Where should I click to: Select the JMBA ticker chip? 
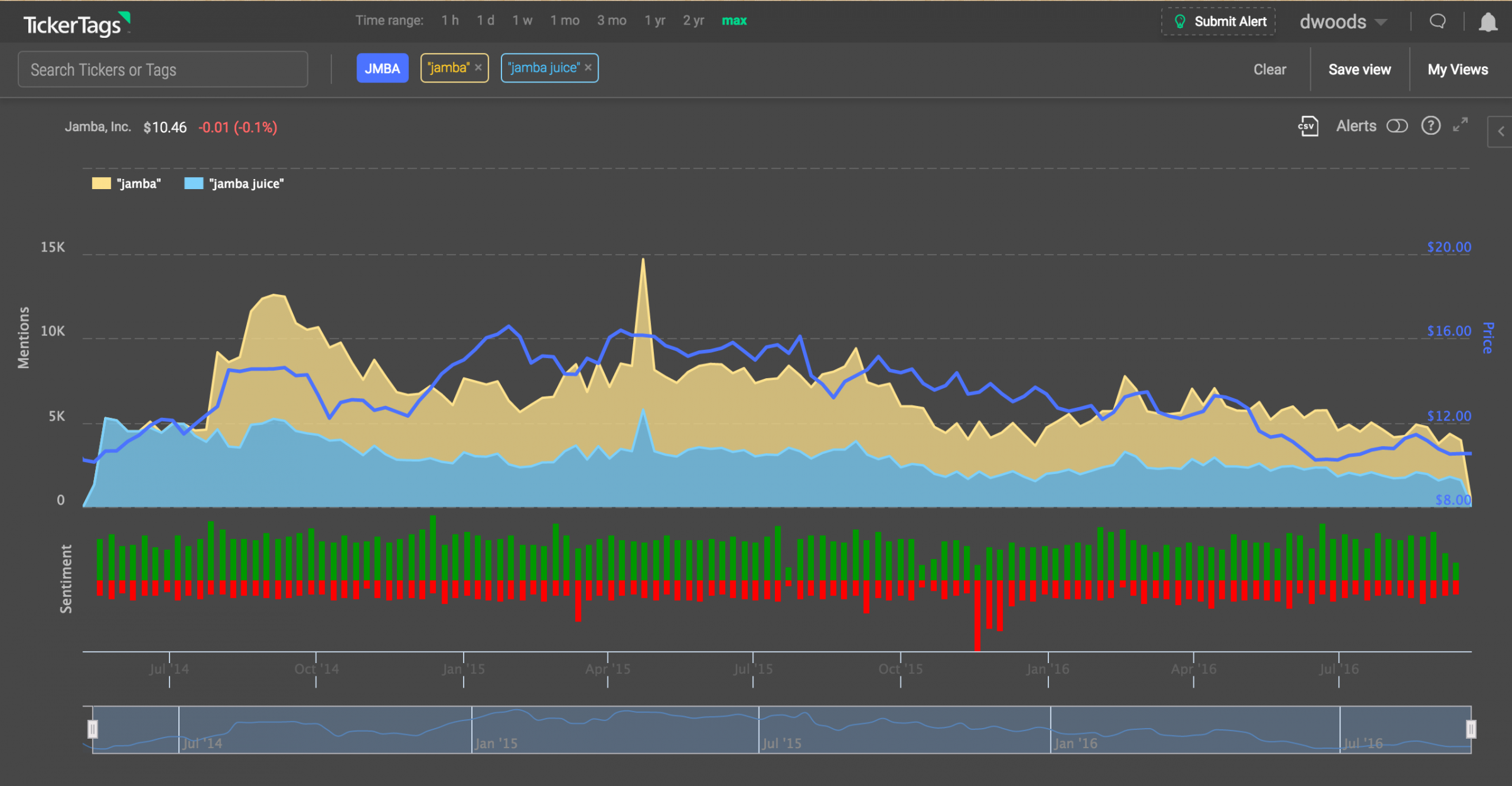tap(382, 68)
